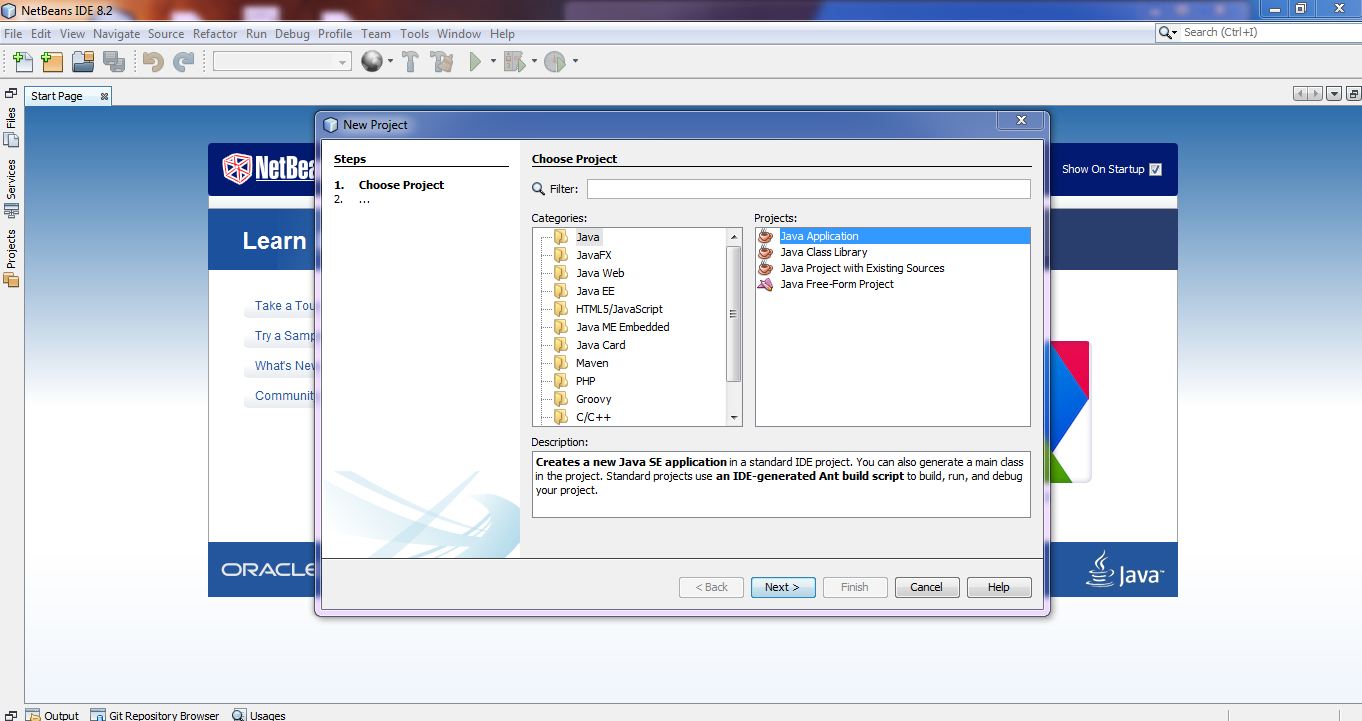Click the Usages window icon
Image resolution: width=1362 pixels, height=721 pixels.
coord(239,715)
